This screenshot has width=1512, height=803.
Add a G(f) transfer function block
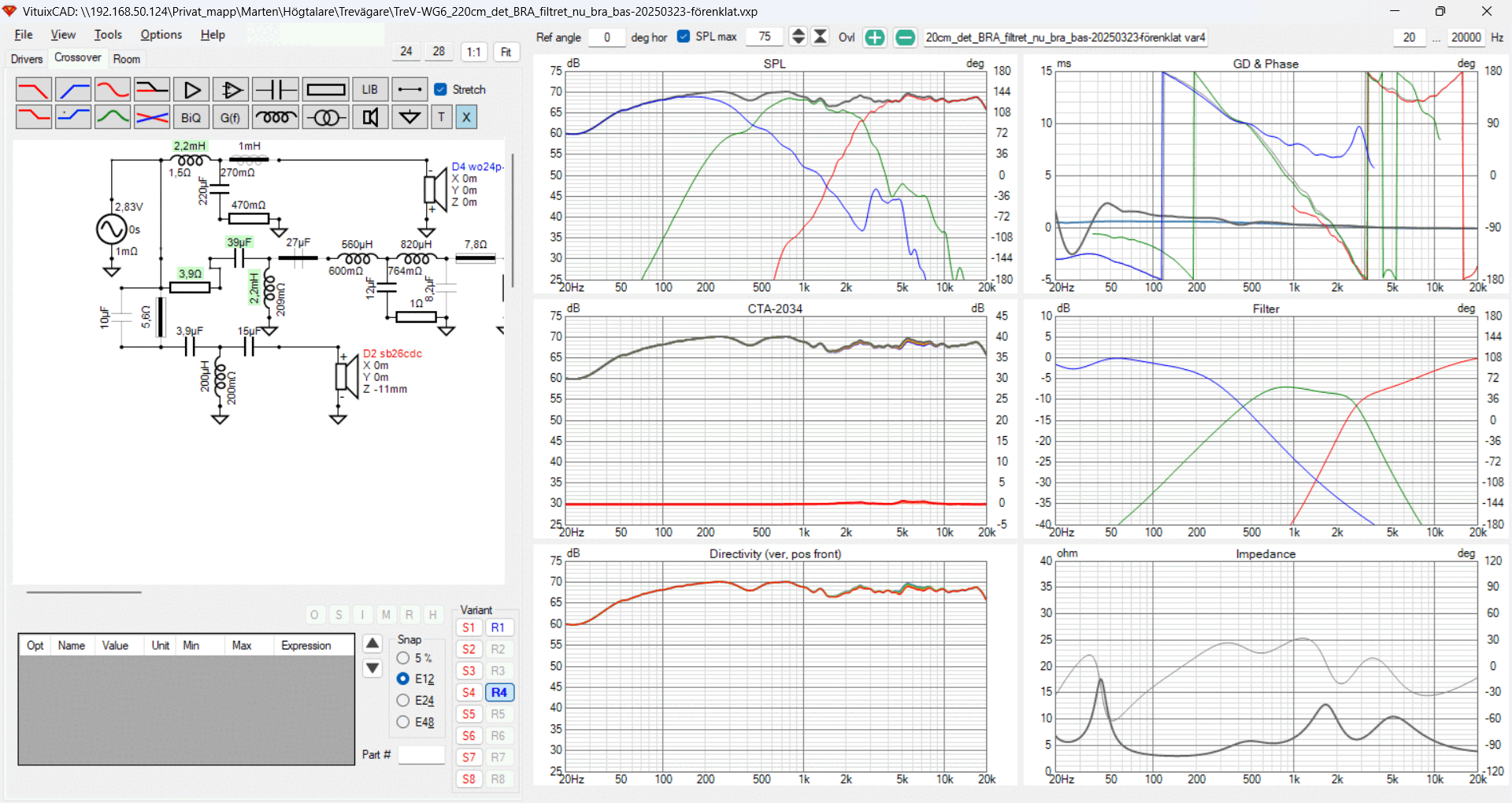coord(231,117)
